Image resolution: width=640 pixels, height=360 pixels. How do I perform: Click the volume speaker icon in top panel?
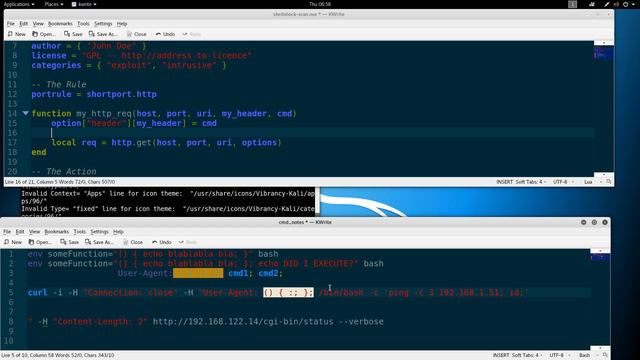coord(616,4)
